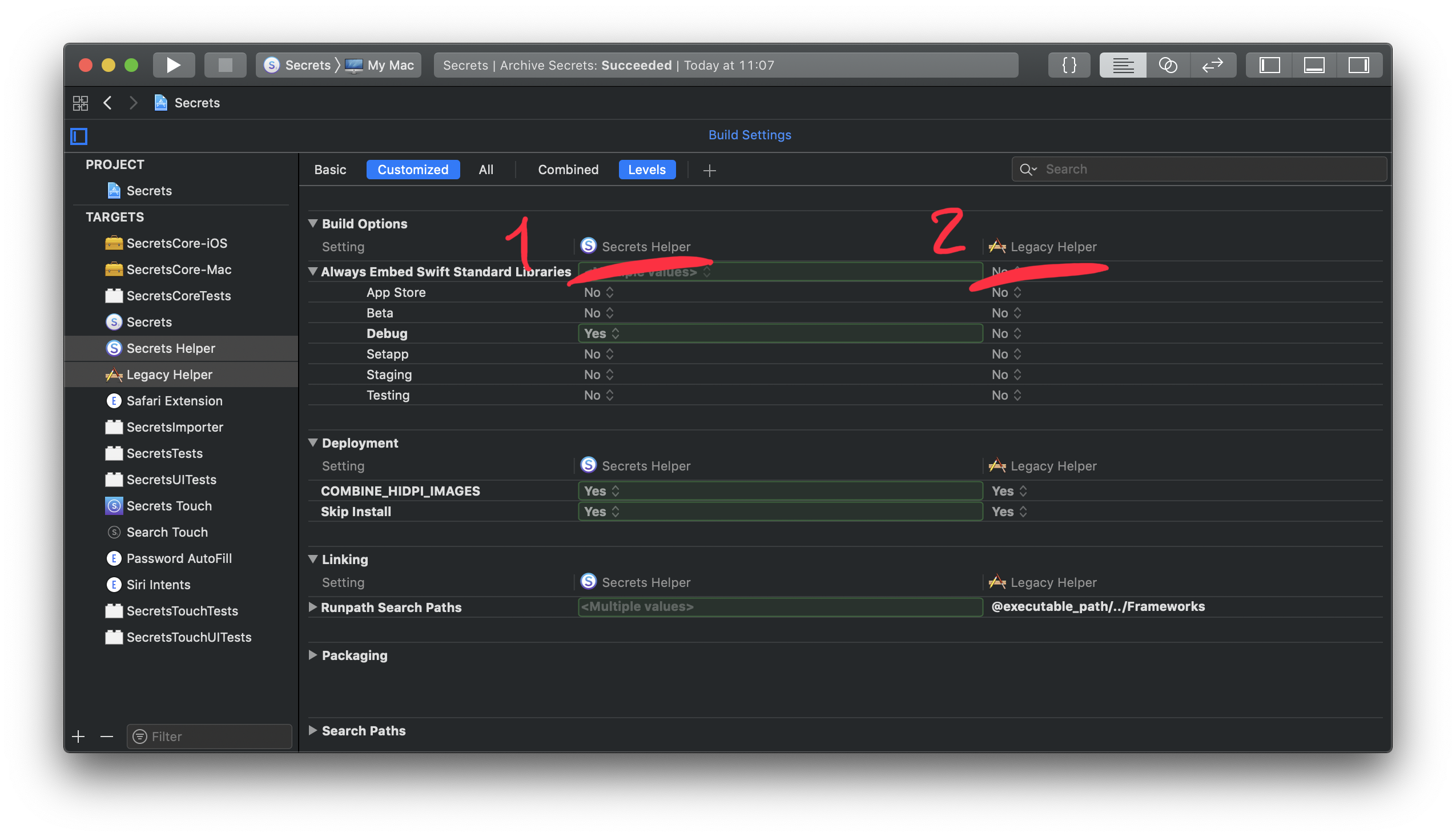Viewport: 1456px width, 837px height.
Task: Add a new target with the plus button
Action: pyautogui.click(x=78, y=736)
